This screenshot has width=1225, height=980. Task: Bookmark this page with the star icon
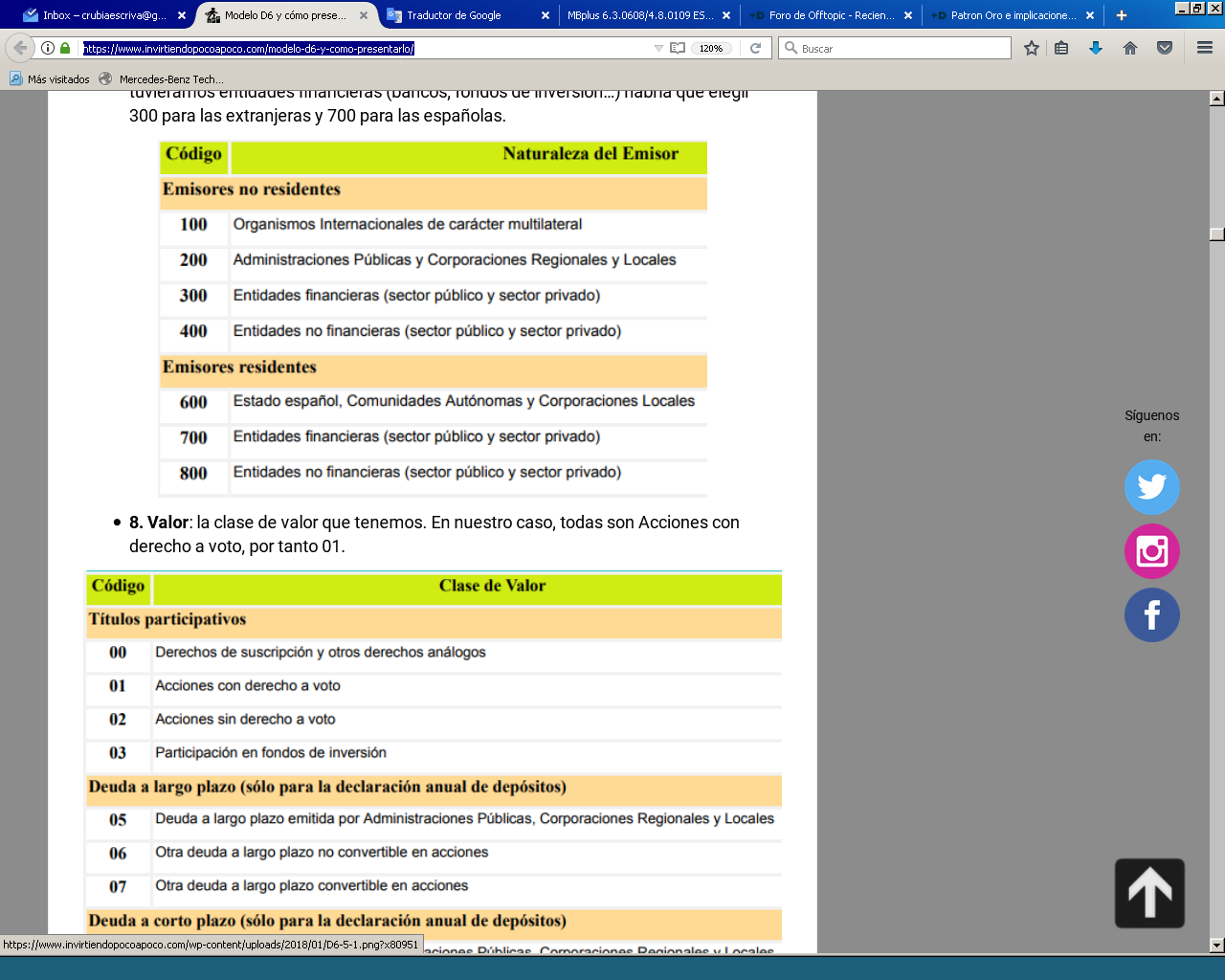coord(1032,48)
